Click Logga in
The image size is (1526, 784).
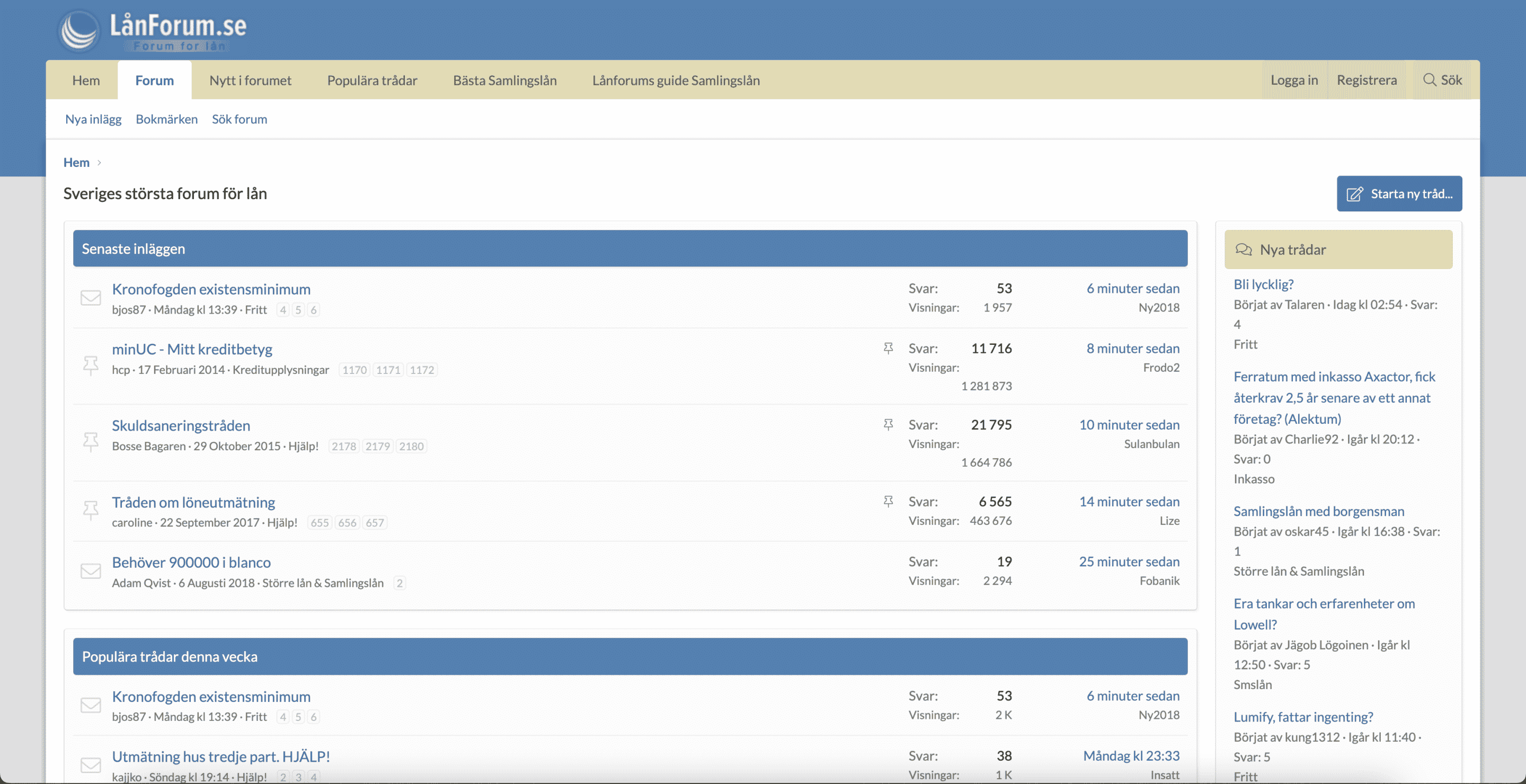pos(1294,80)
